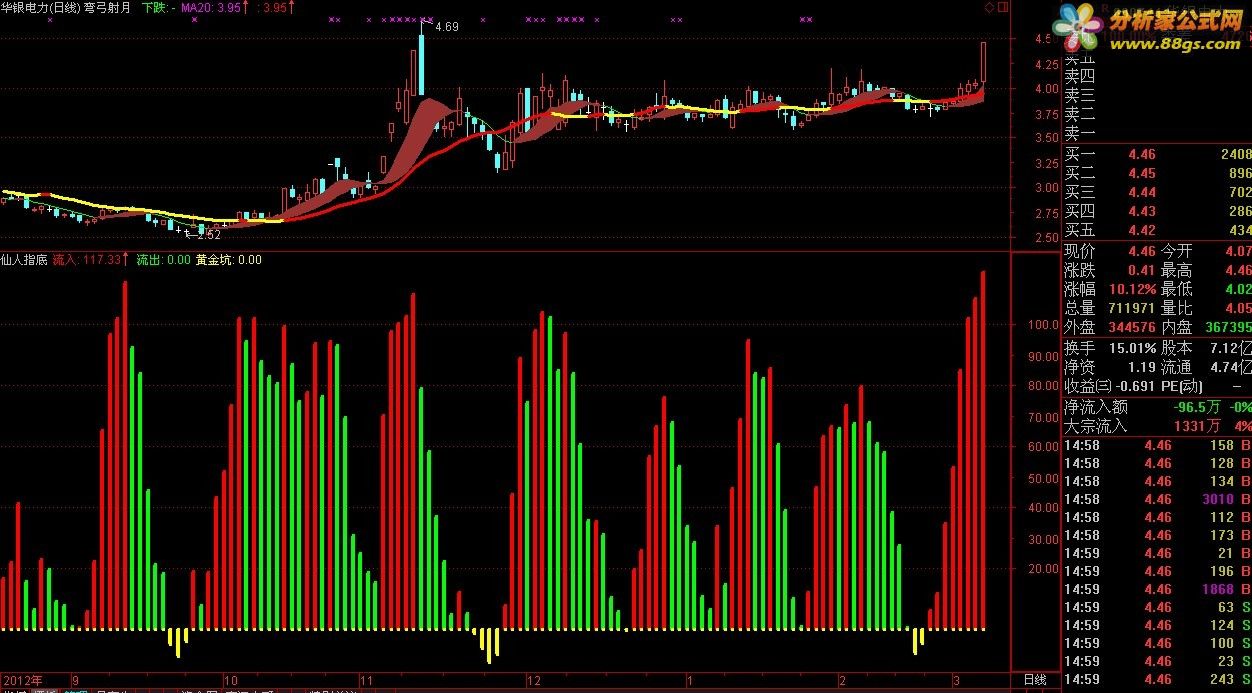Screen dimensions: 1252x693
Task: Click the 2.52 low price marker
Action: 207,234
